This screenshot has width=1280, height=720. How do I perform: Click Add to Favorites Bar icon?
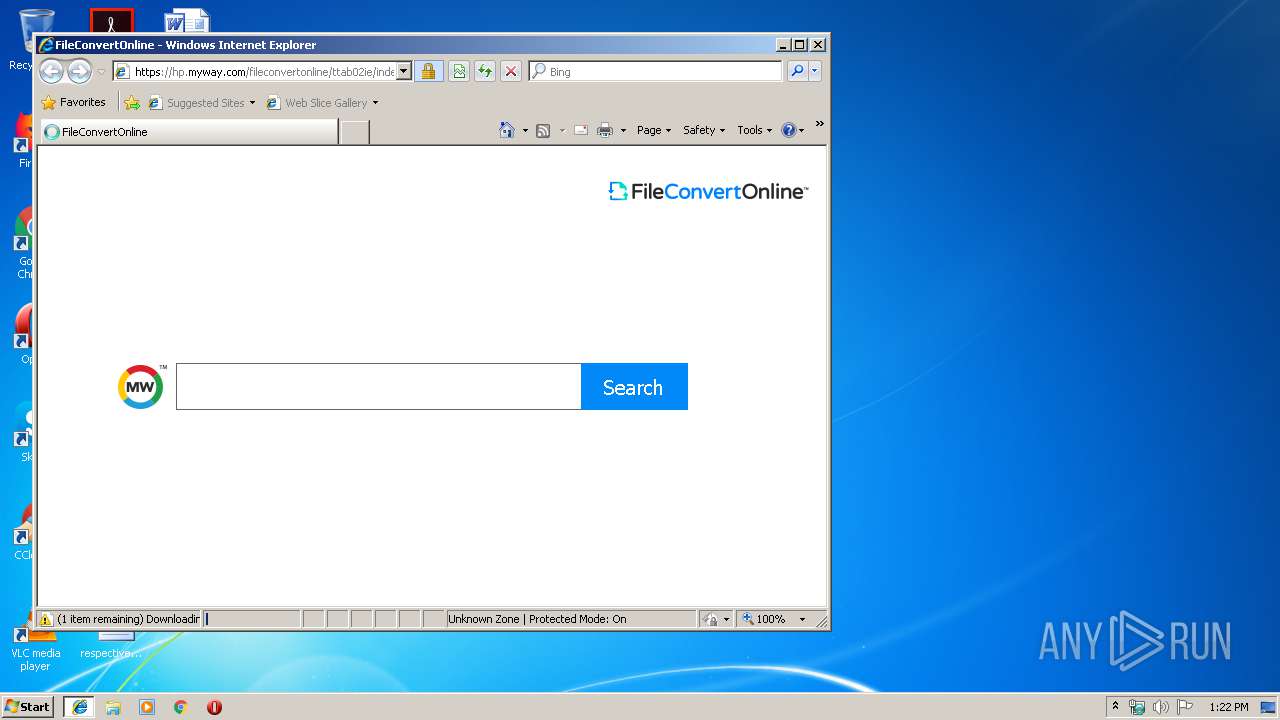pyautogui.click(x=132, y=103)
